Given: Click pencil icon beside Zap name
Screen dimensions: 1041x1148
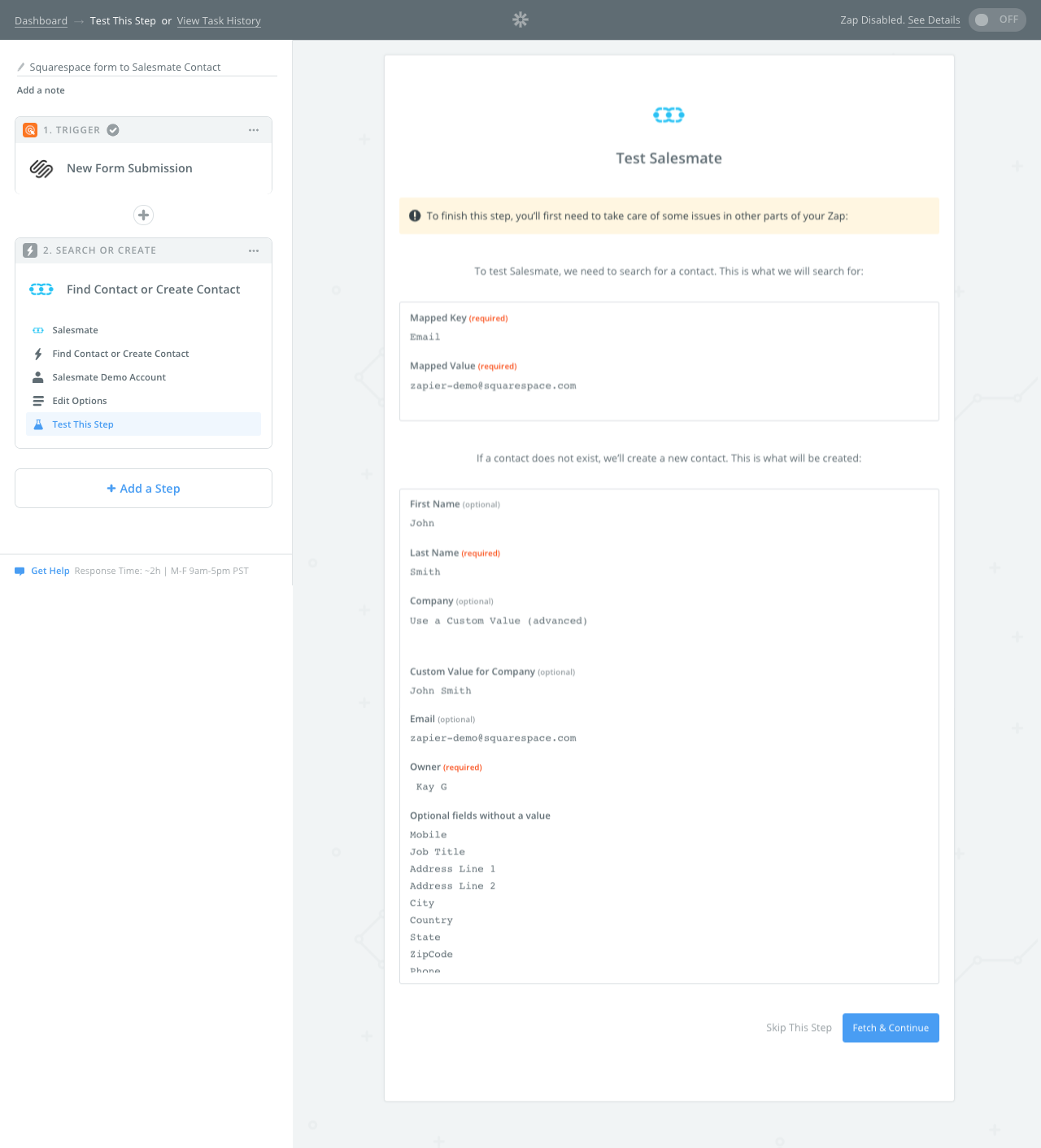Looking at the screenshot, I should pos(21,67).
